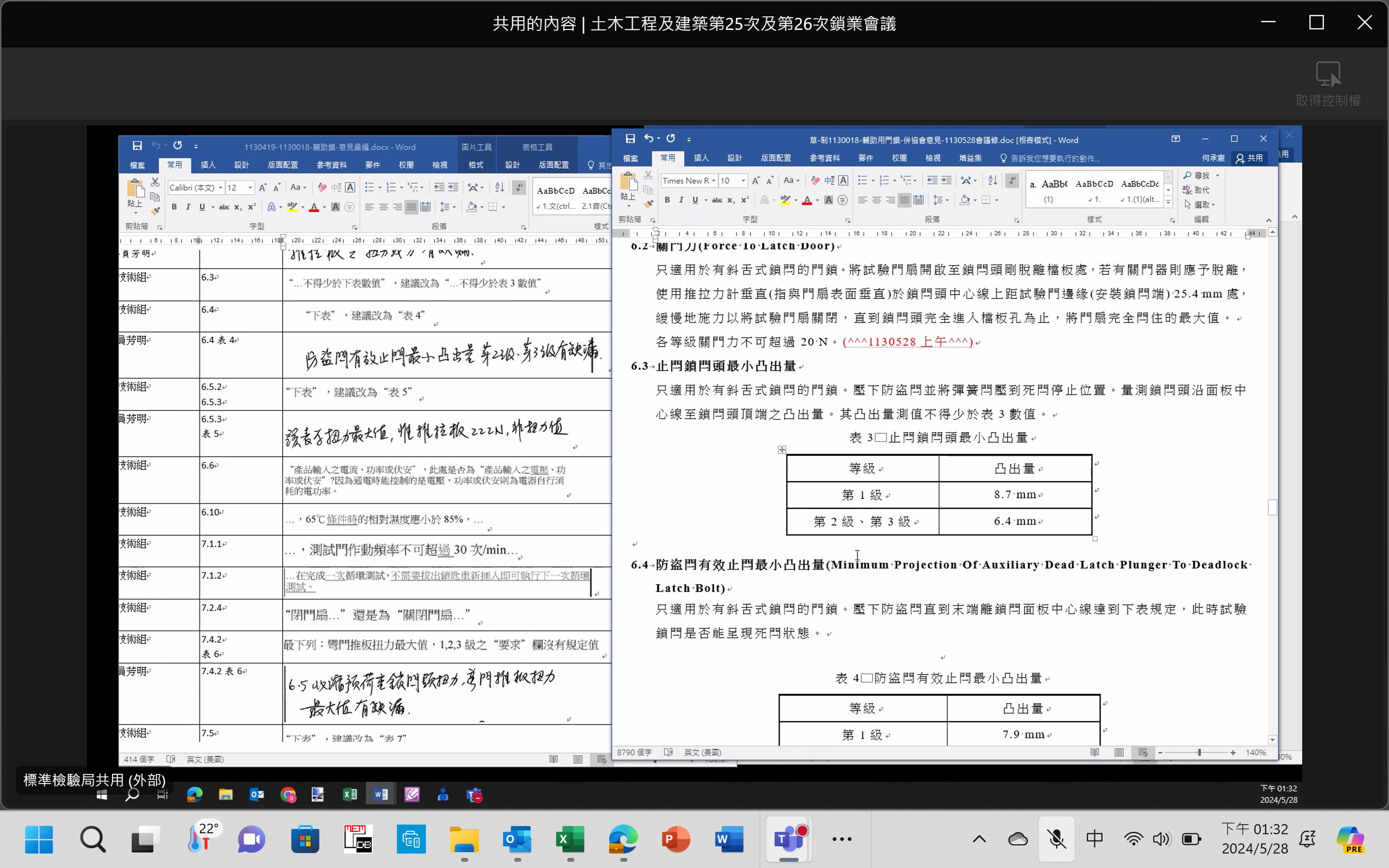
Task: Open A-Z Sort in right Word window
Action: pyautogui.click(x=993, y=180)
